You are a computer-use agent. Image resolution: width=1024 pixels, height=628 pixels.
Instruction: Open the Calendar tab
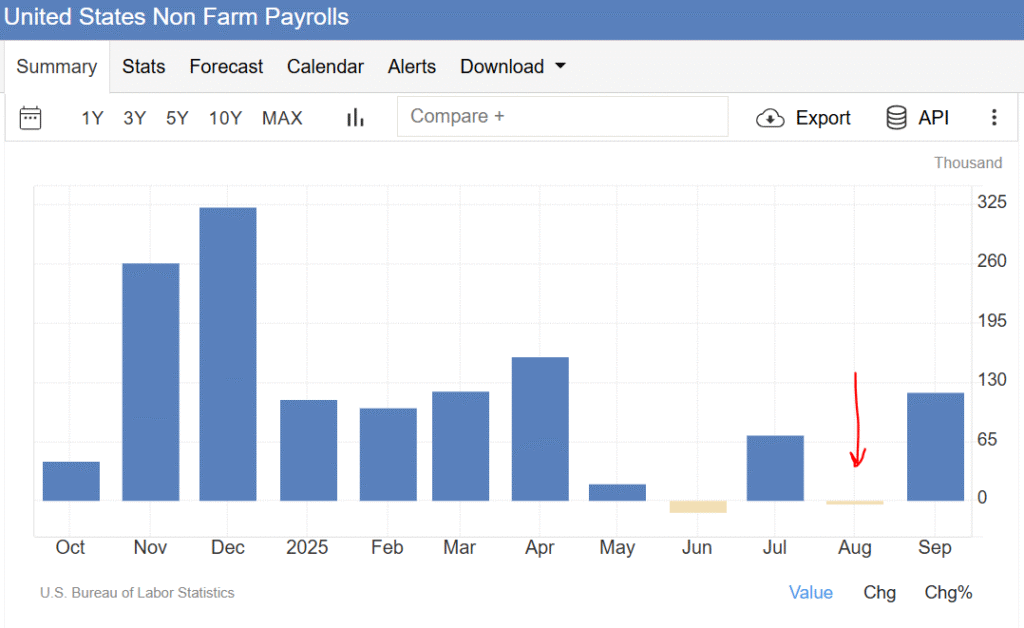(325, 67)
